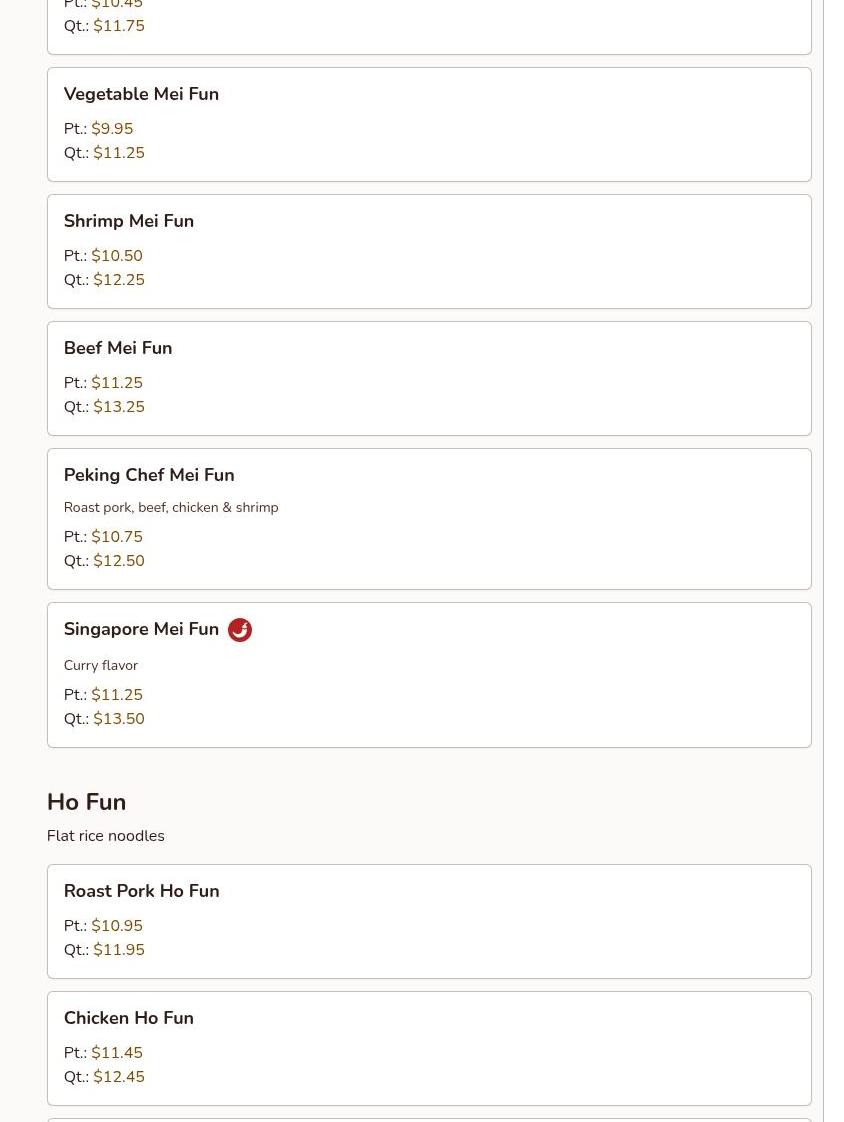844x1122 pixels.
Task: Click Shrimp Mei Fun quart price $12.25
Action: pos(119,280)
